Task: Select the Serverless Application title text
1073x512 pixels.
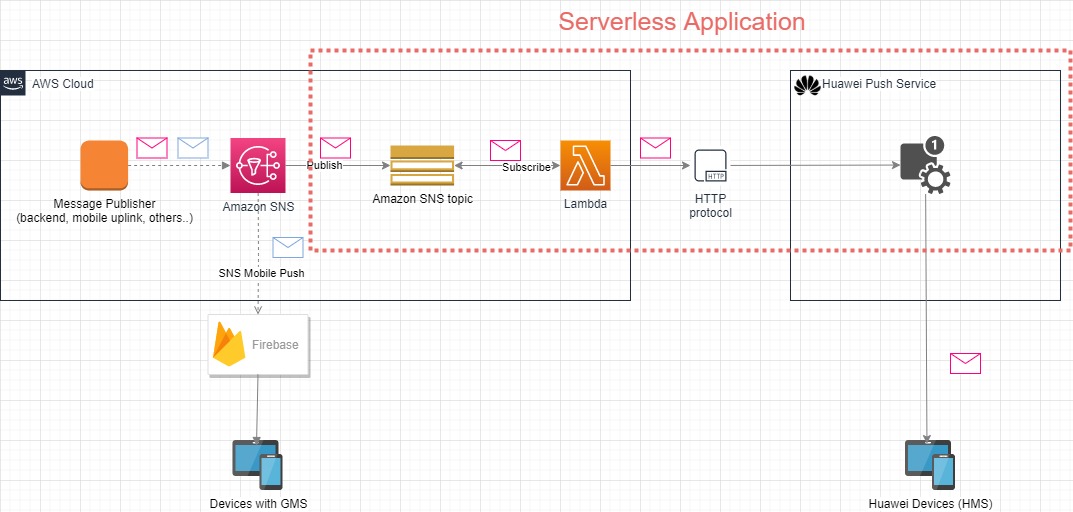Action: [x=682, y=21]
